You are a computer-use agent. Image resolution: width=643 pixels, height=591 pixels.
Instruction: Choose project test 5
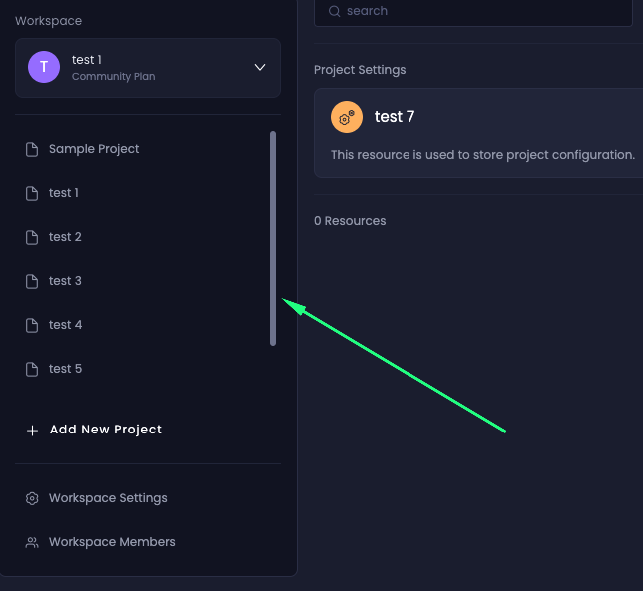66,369
